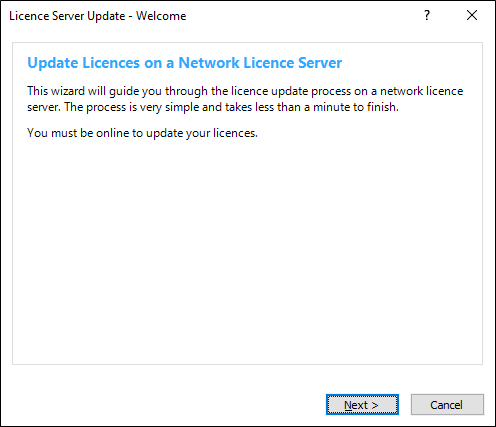Click the 'takes less than a minute' line
The width and height of the screenshot is (496, 427).
click(213, 107)
